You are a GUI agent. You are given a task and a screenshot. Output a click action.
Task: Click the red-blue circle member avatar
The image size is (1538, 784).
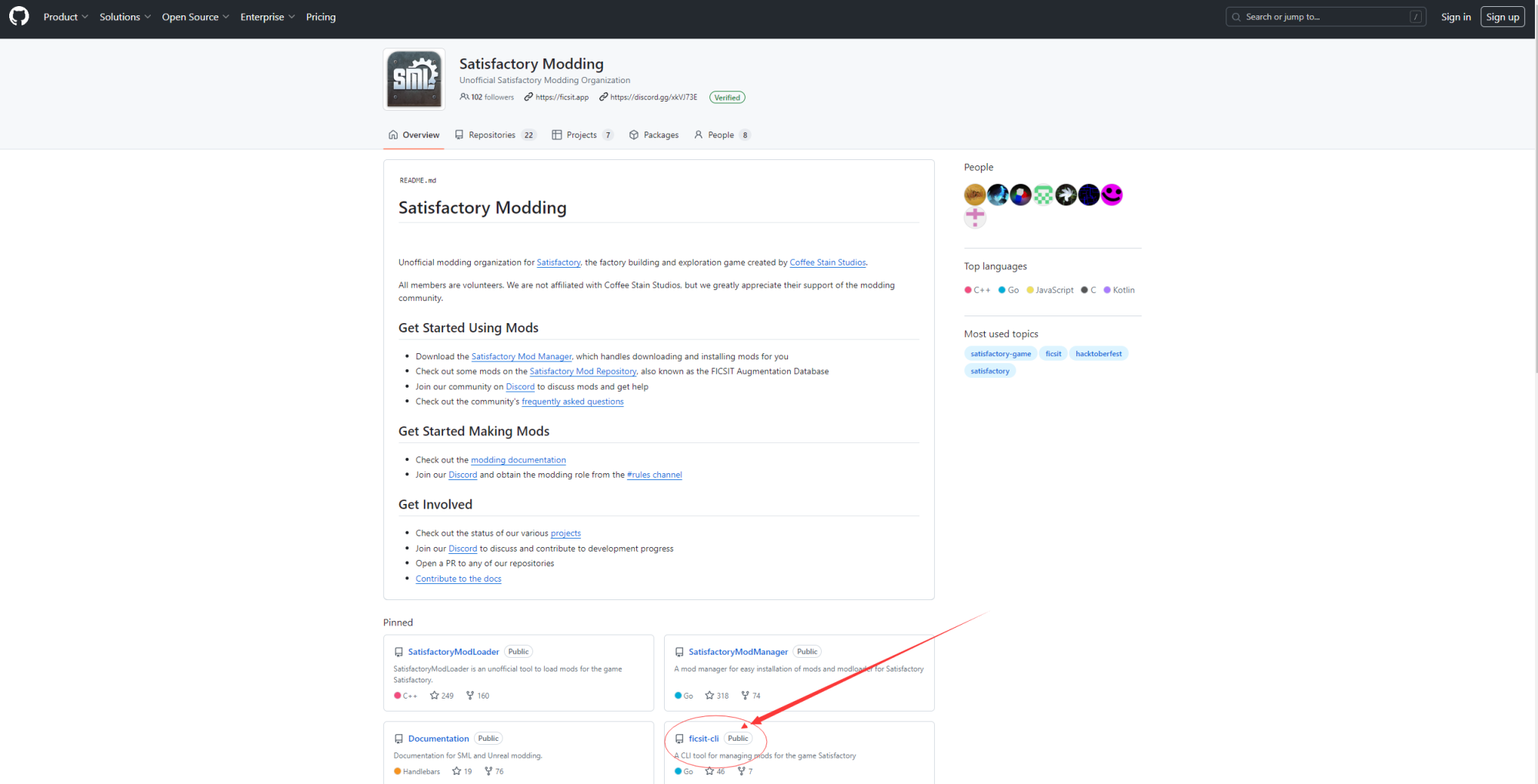click(x=1021, y=195)
